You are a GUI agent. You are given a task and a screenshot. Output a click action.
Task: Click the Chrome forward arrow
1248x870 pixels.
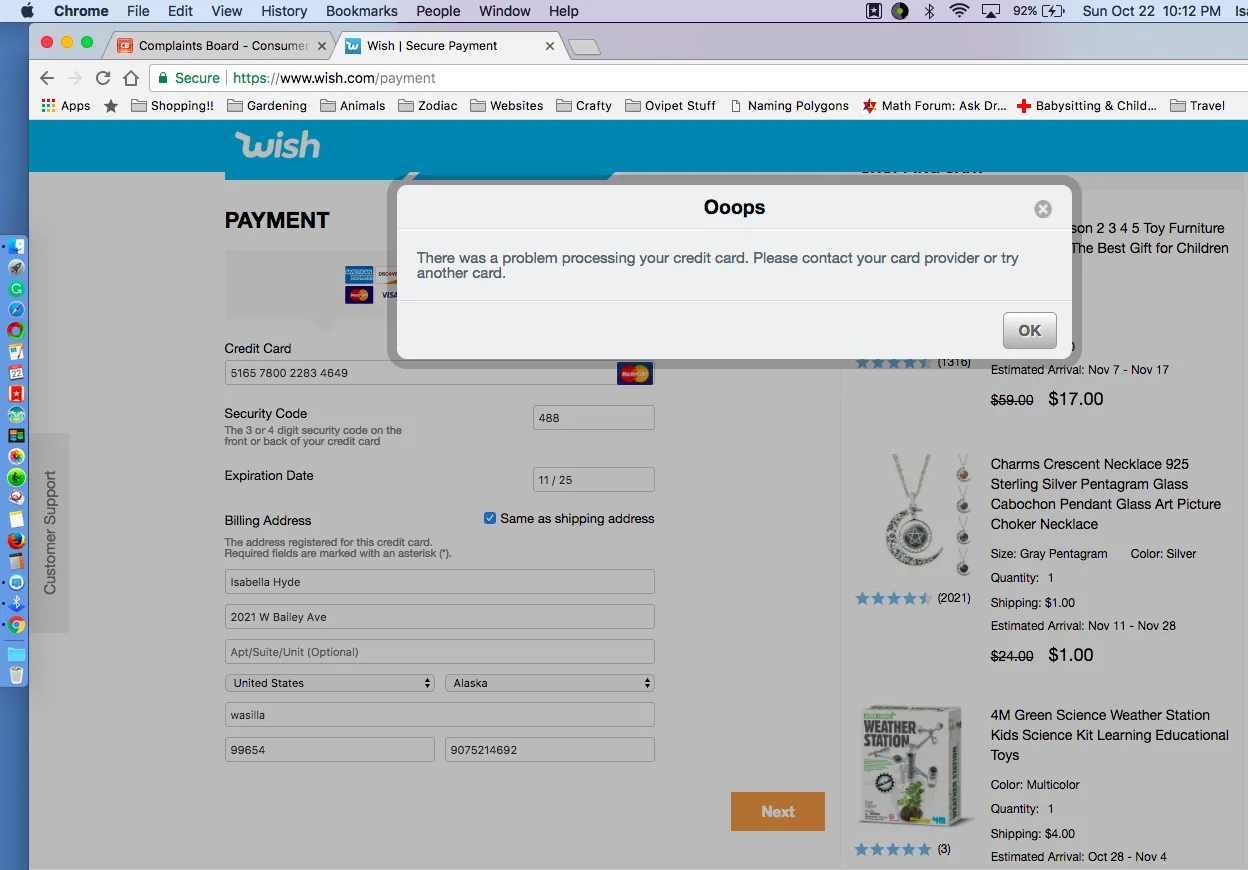pos(75,78)
